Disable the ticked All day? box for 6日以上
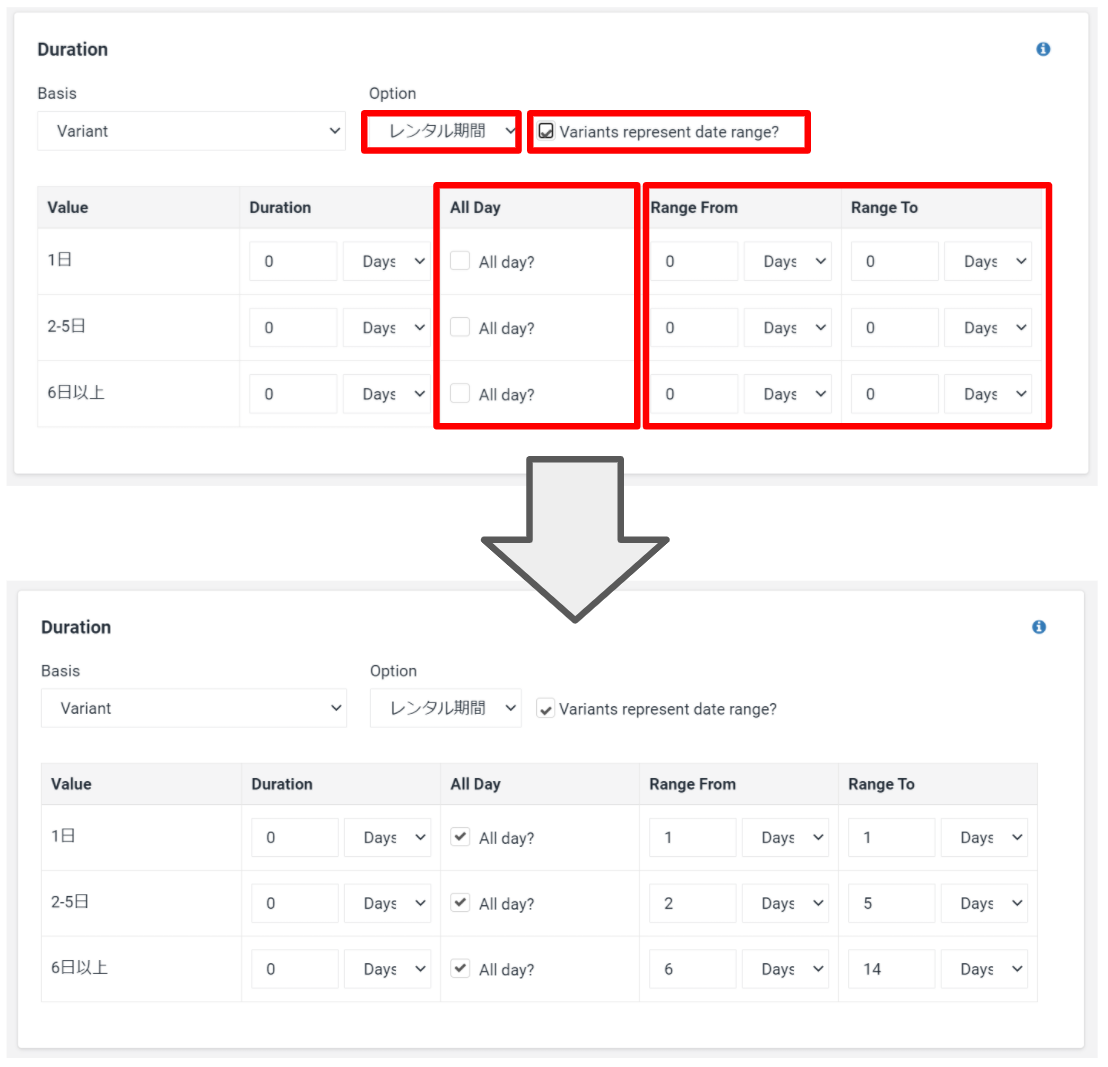 coord(460,969)
